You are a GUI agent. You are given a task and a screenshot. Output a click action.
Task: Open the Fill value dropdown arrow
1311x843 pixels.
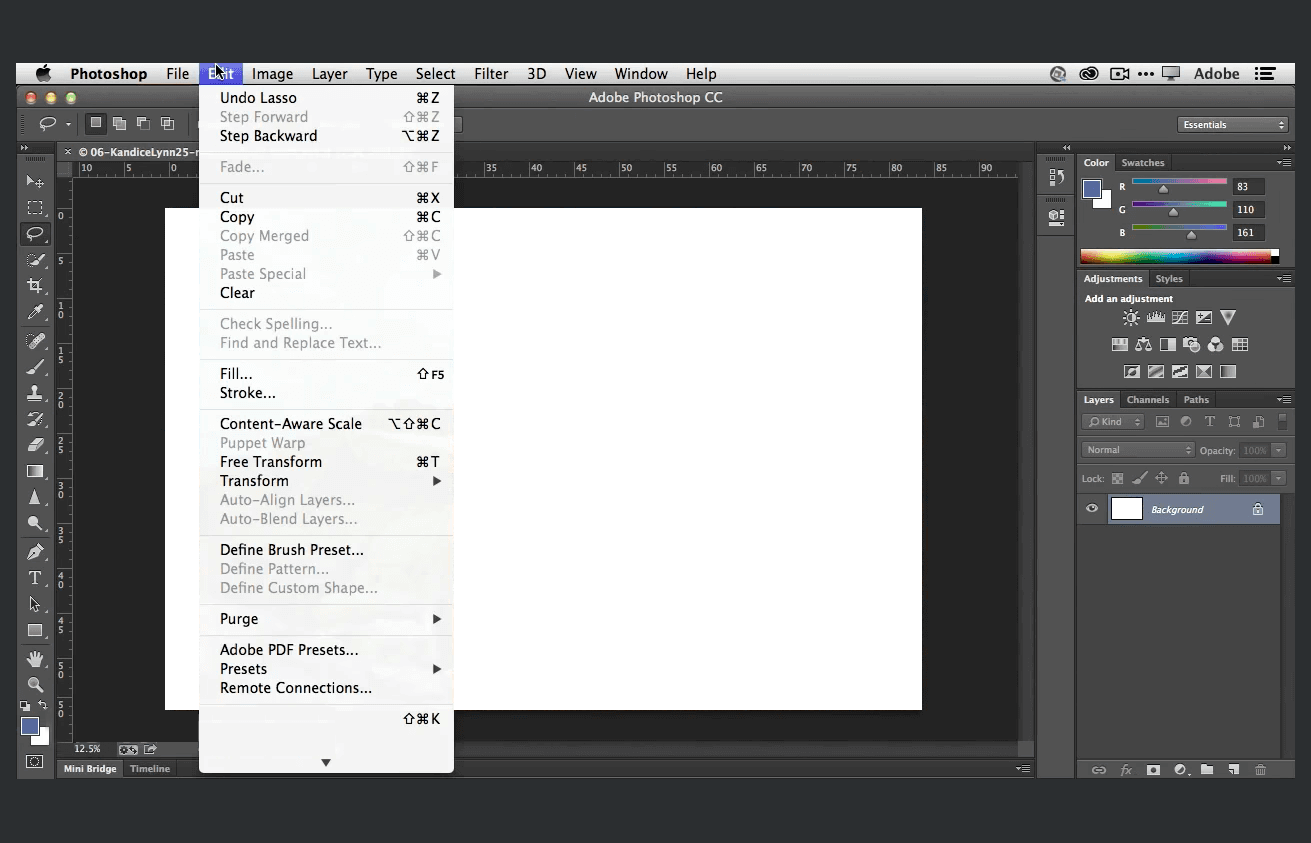coord(1279,479)
